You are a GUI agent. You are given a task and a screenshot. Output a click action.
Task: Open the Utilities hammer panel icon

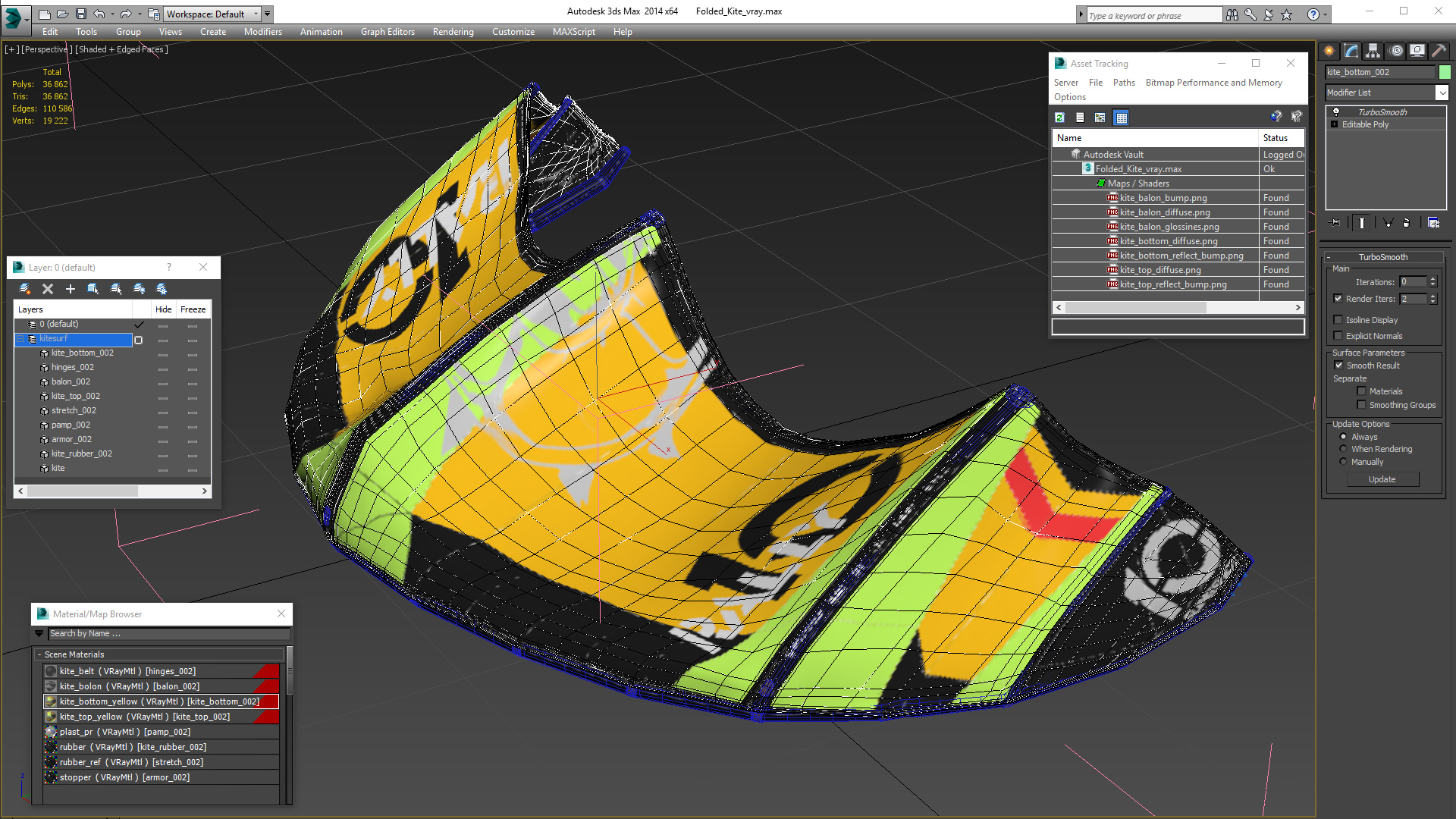1439,51
